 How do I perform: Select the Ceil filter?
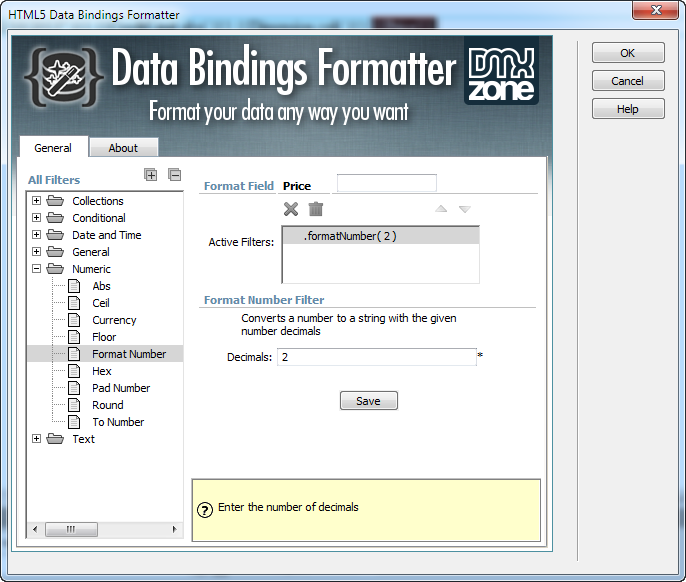tap(101, 303)
